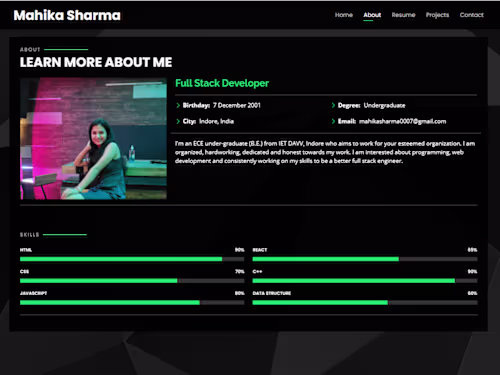The width and height of the screenshot is (500, 375).
Task: Click the React skill progress bar
Action: point(365,259)
